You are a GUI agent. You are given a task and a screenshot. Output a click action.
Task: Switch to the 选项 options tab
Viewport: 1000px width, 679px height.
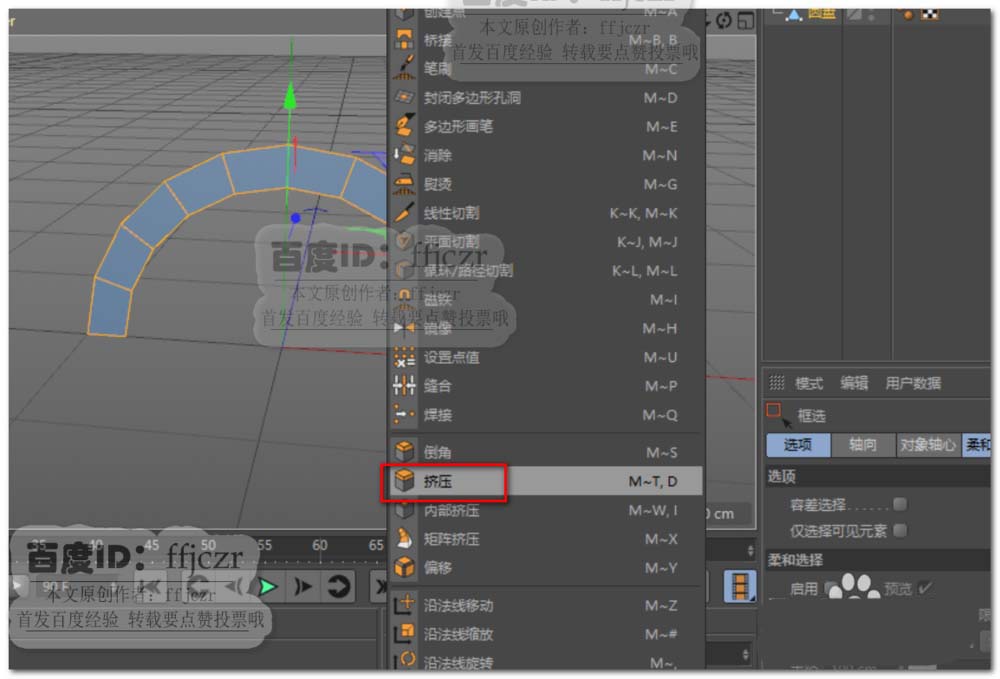pos(798,444)
